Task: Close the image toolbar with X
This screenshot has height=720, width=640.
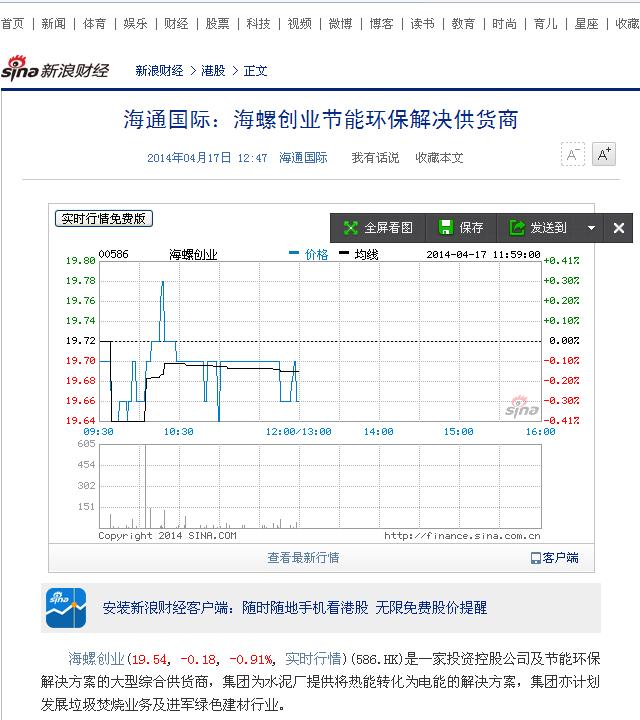Action: point(618,228)
